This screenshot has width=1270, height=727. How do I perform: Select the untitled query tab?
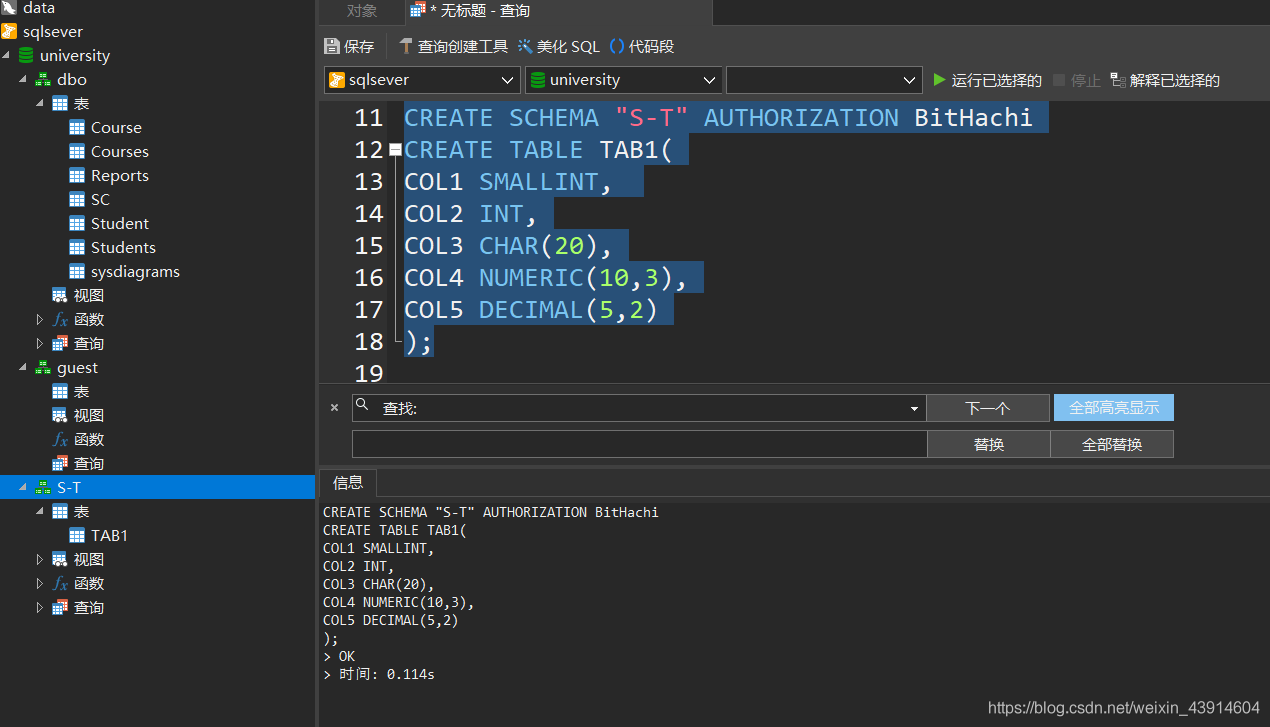pos(470,11)
